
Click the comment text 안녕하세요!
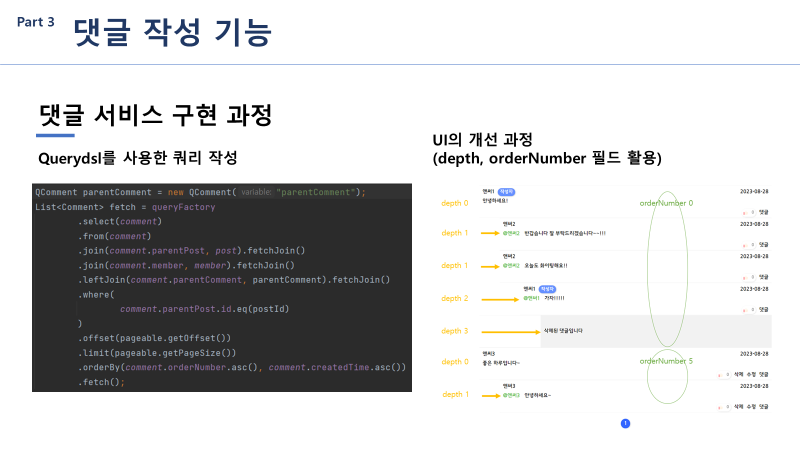pyautogui.click(x=495, y=201)
